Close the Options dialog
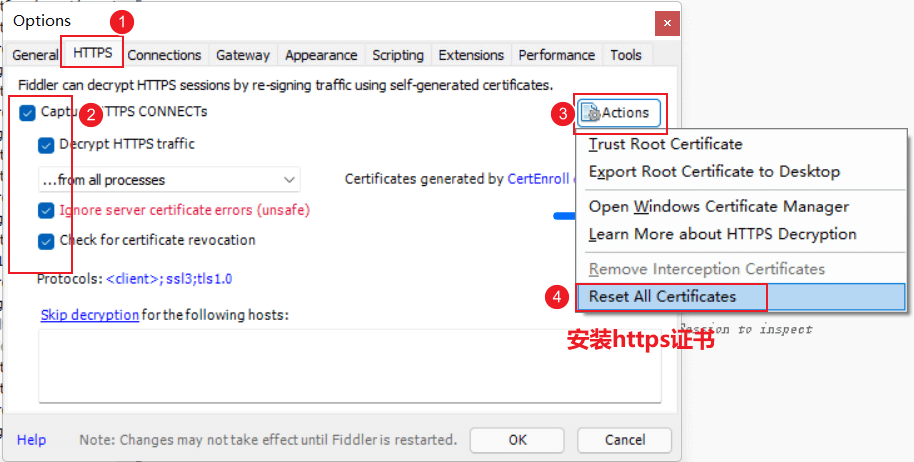914x462 pixels. 667,24
